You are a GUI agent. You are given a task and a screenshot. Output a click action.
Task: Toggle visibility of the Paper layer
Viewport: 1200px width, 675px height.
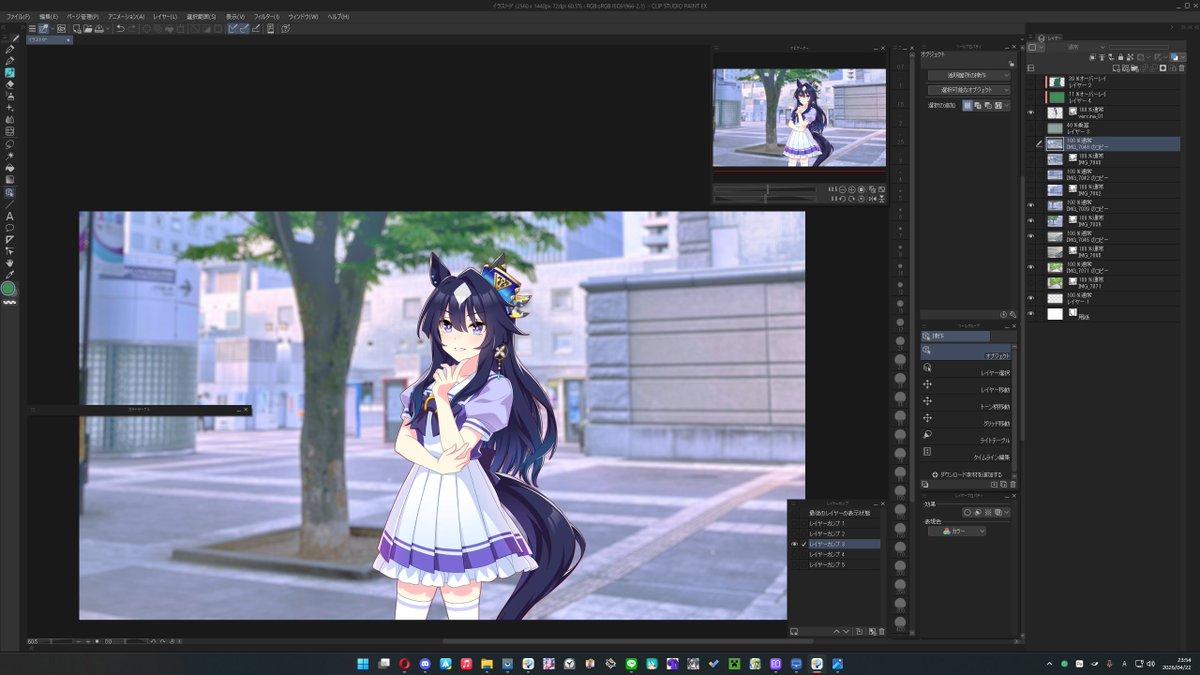coord(1031,314)
